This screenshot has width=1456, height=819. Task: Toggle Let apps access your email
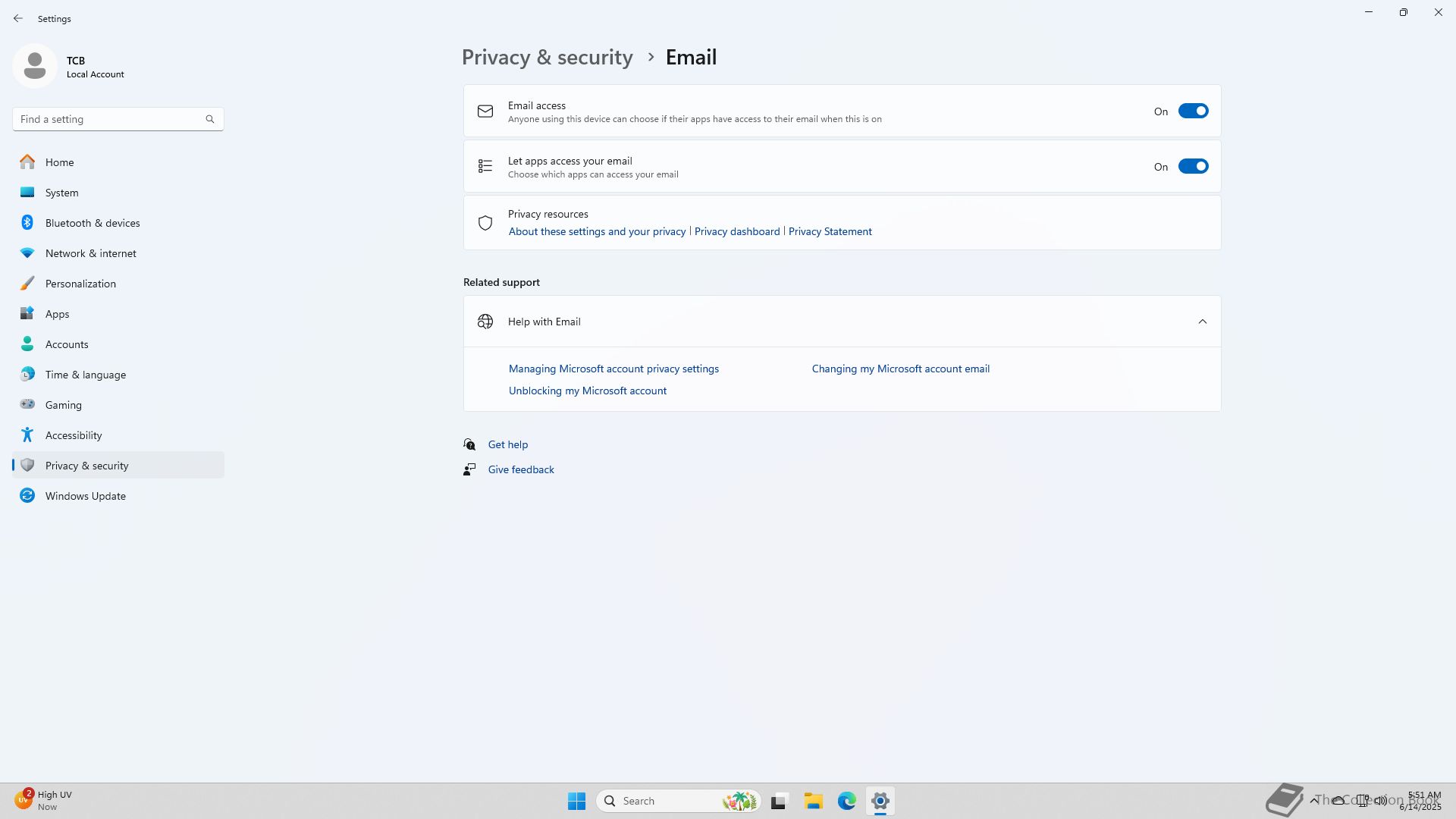(x=1193, y=167)
